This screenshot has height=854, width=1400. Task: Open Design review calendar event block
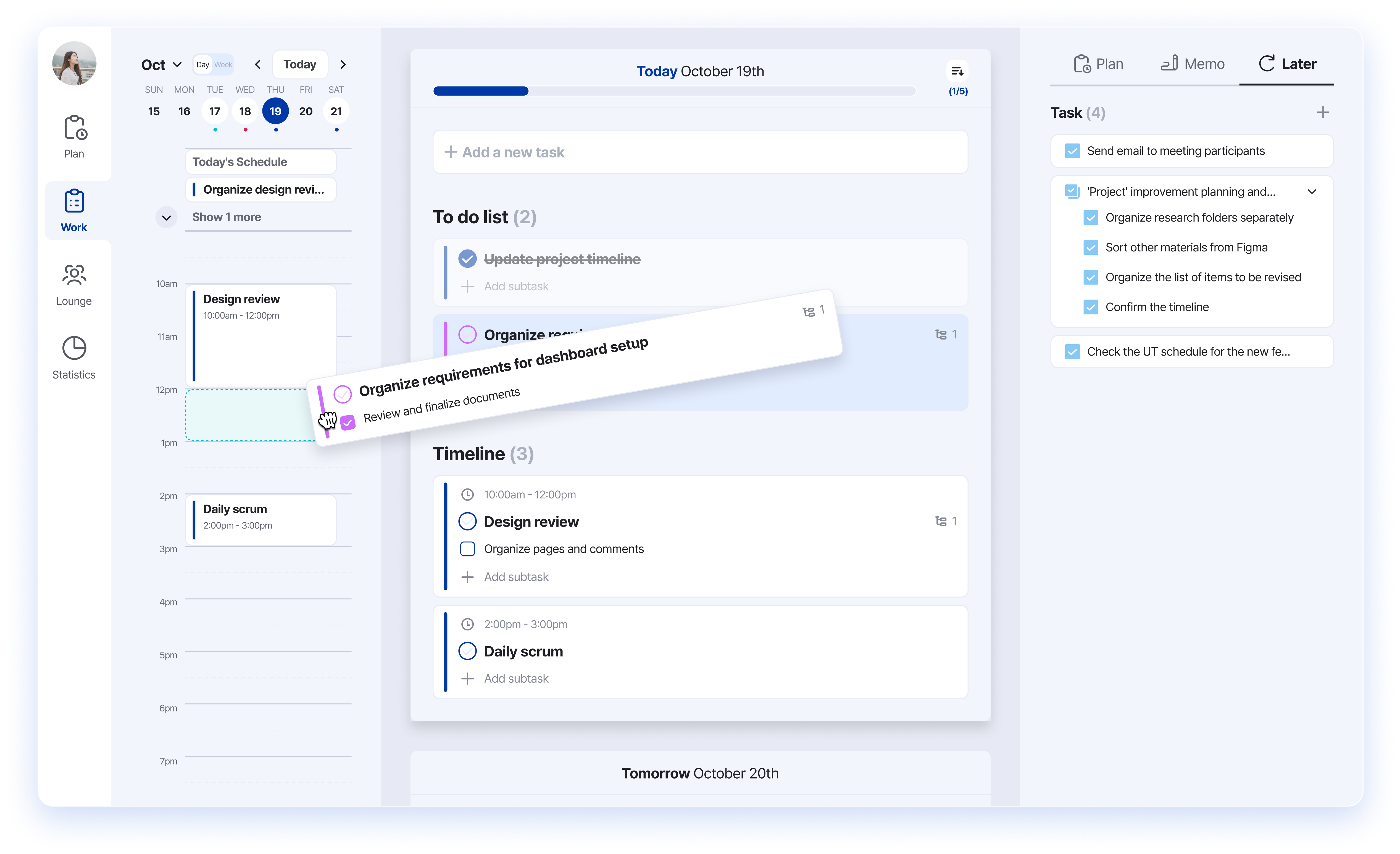261,336
